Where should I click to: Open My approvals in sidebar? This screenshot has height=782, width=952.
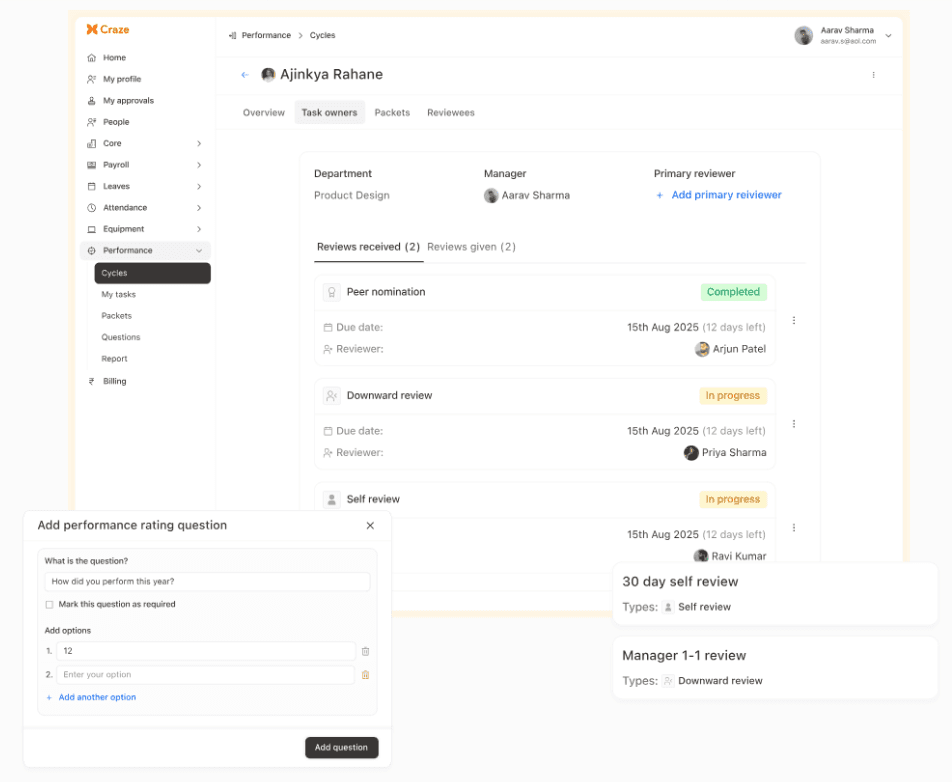coord(128,101)
